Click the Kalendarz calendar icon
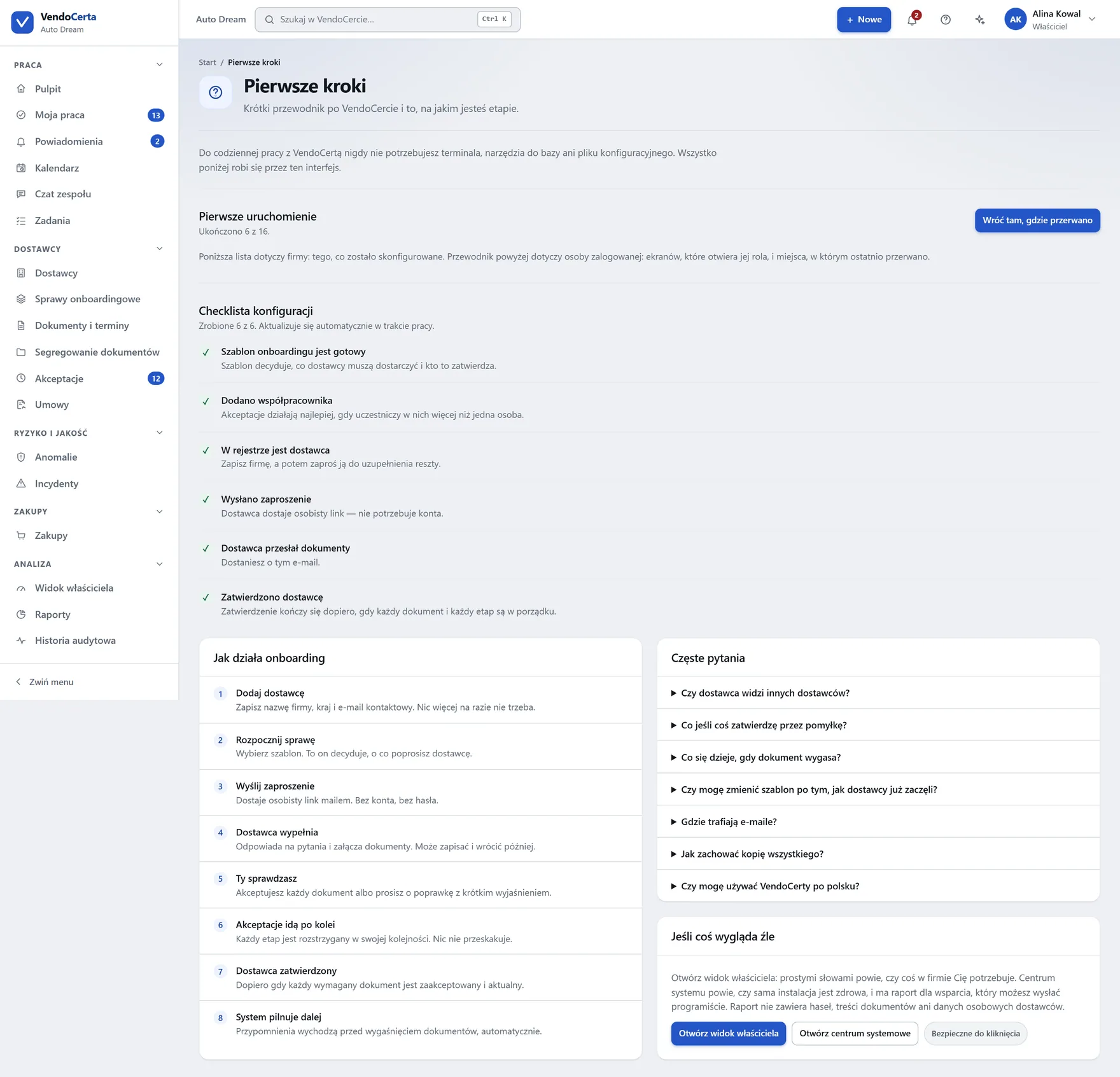1120x1077 pixels. [x=21, y=168]
